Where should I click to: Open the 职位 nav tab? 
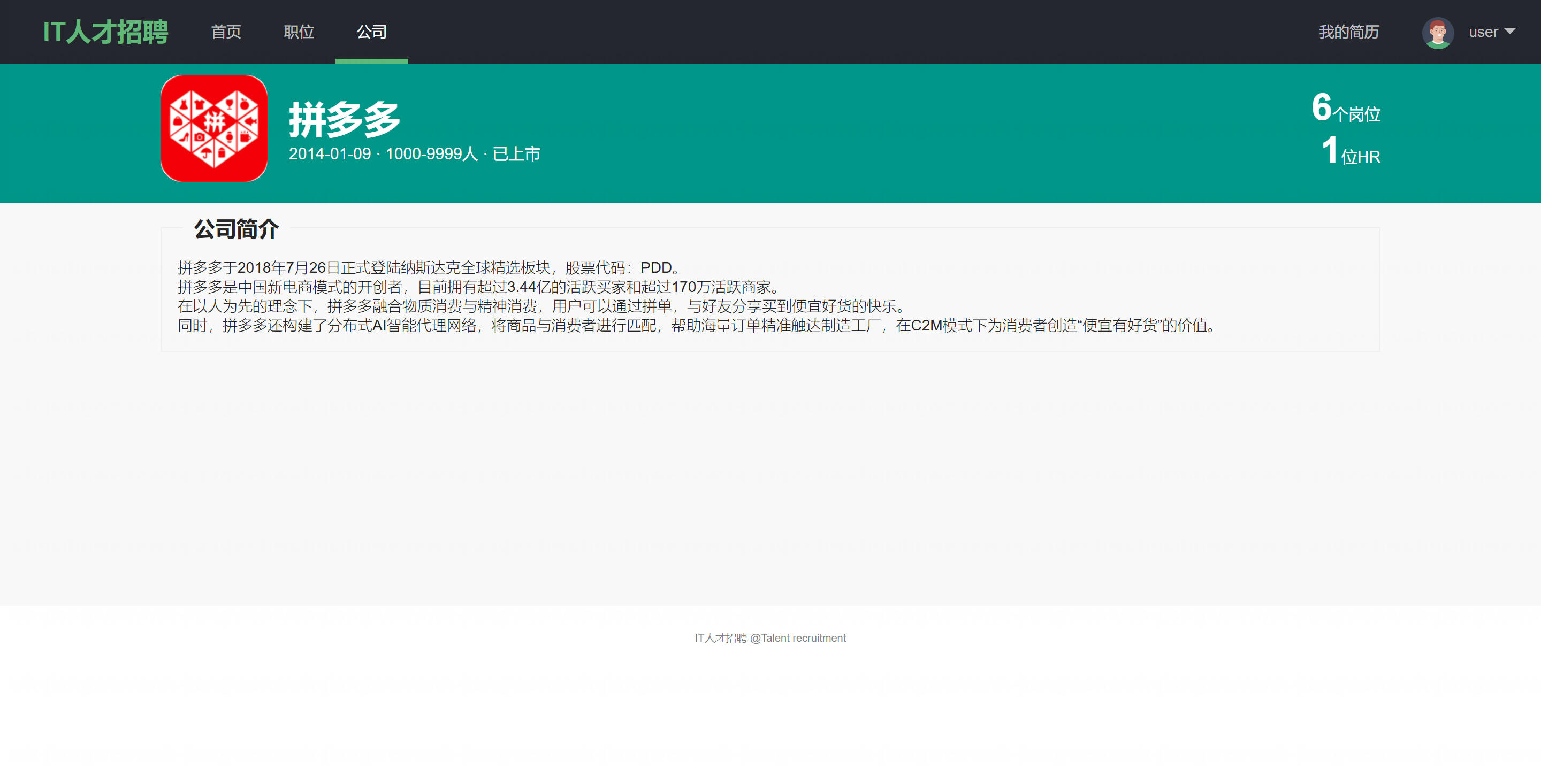(299, 32)
